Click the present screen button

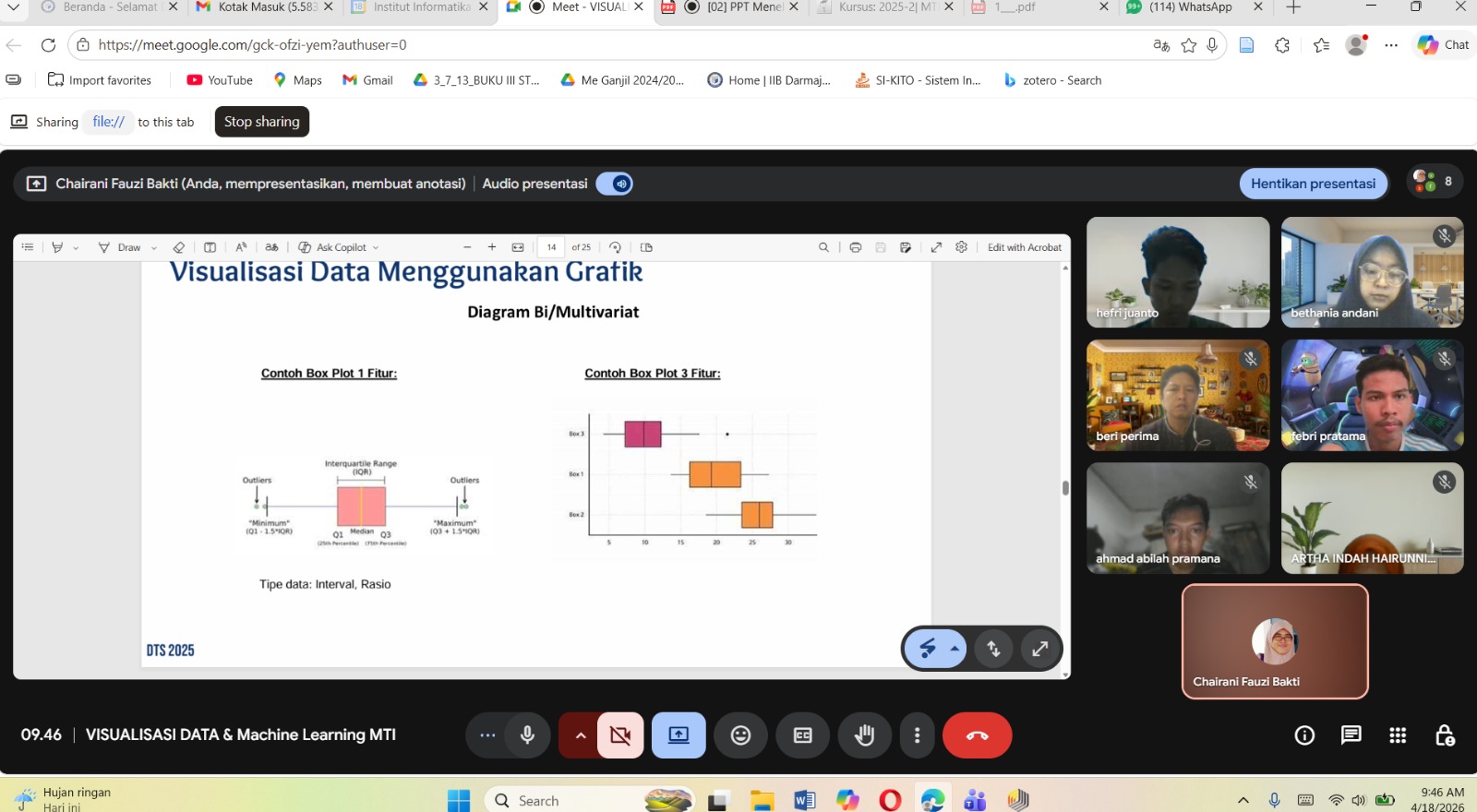tap(678, 735)
